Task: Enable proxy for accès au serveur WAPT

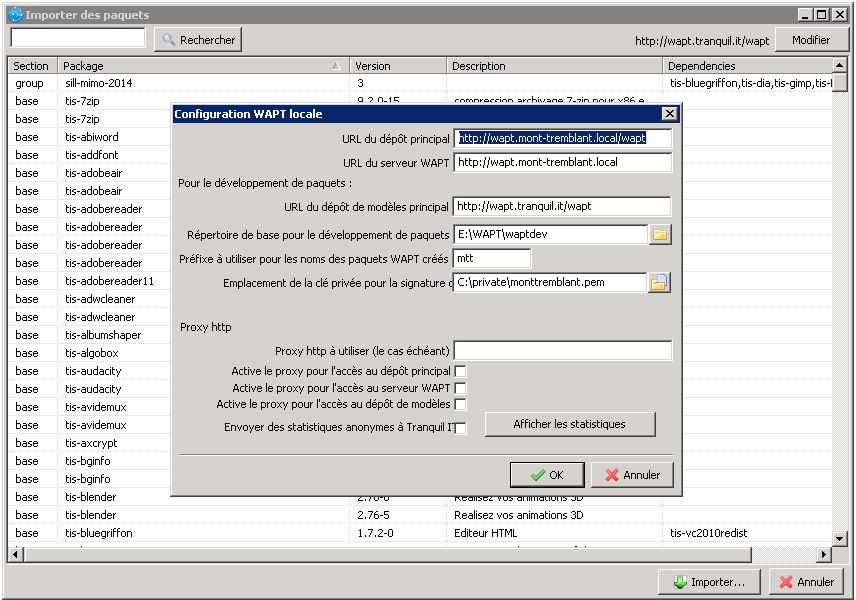Action: (x=460, y=388)
